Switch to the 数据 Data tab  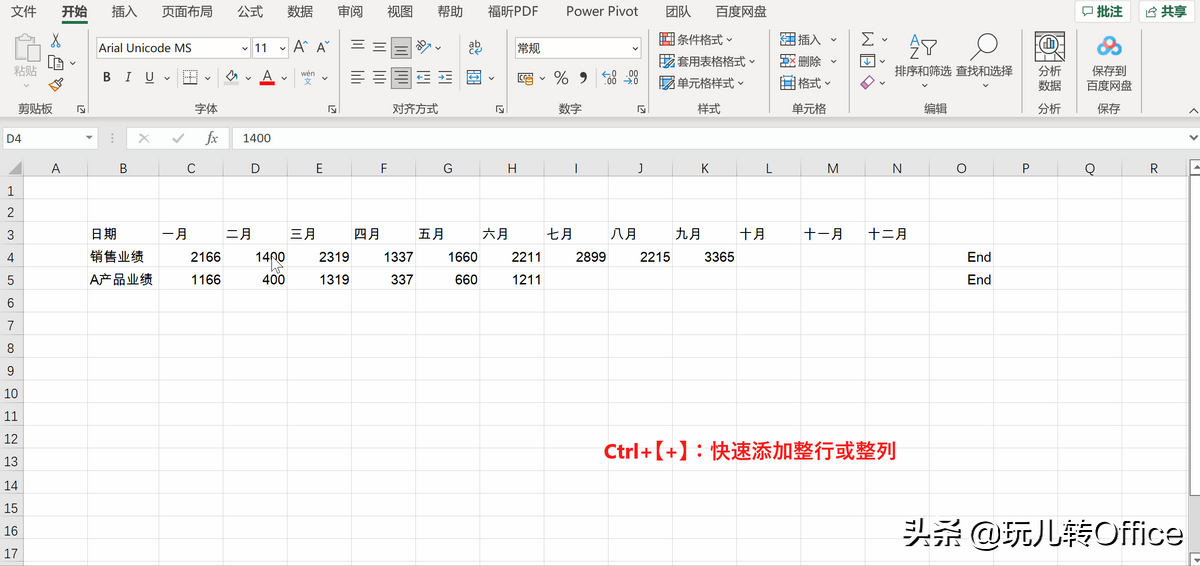tap(300, 12)
